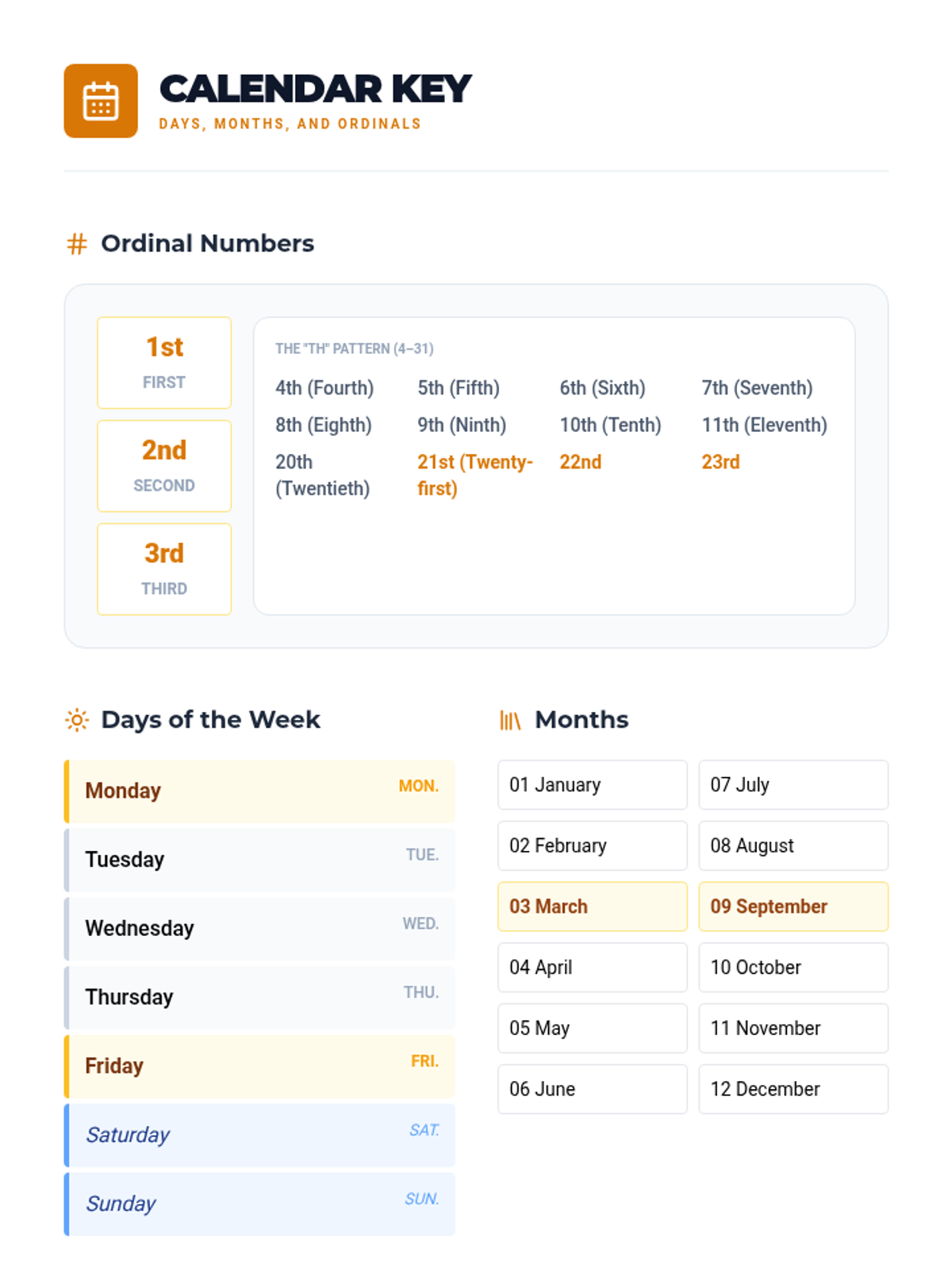952x1270 pixels.
Task: Select the Wednesday row
Action: coord(259,929)
